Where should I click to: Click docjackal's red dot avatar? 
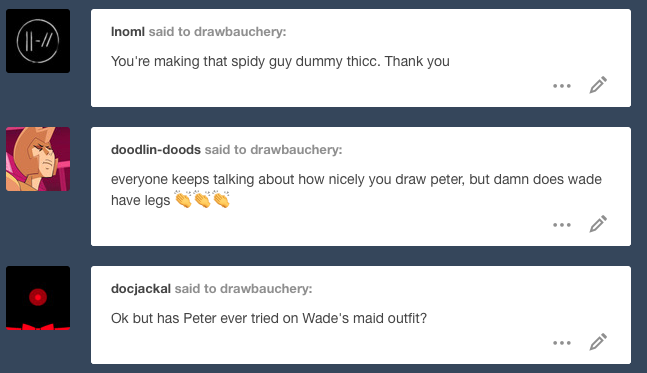coord(38,298)
